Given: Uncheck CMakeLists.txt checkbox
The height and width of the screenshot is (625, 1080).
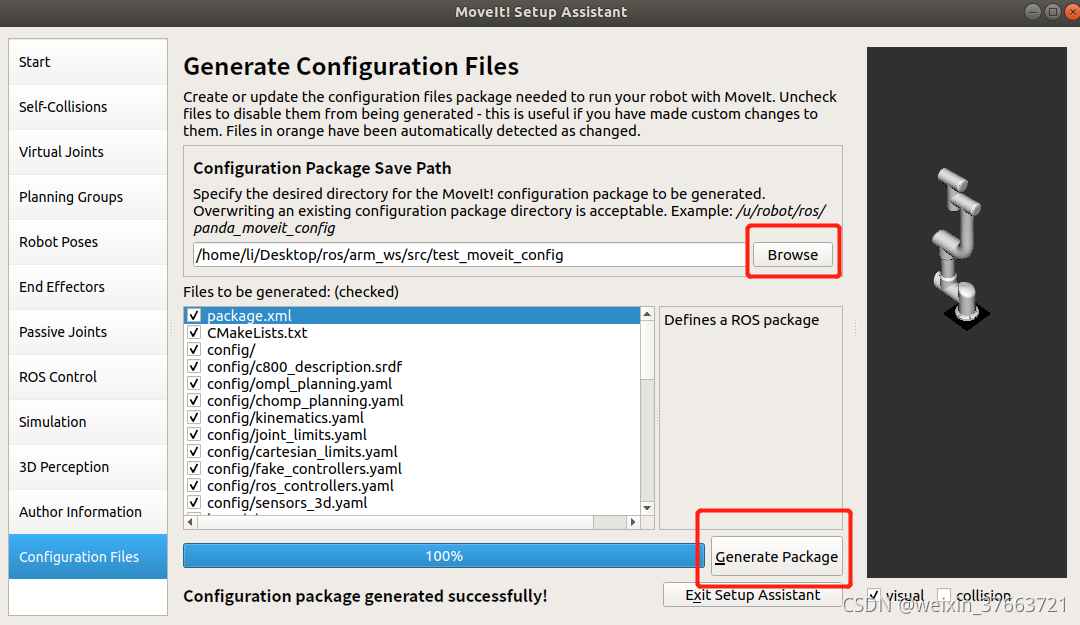Looking at the screenshot, I should [x=194, y=333].
